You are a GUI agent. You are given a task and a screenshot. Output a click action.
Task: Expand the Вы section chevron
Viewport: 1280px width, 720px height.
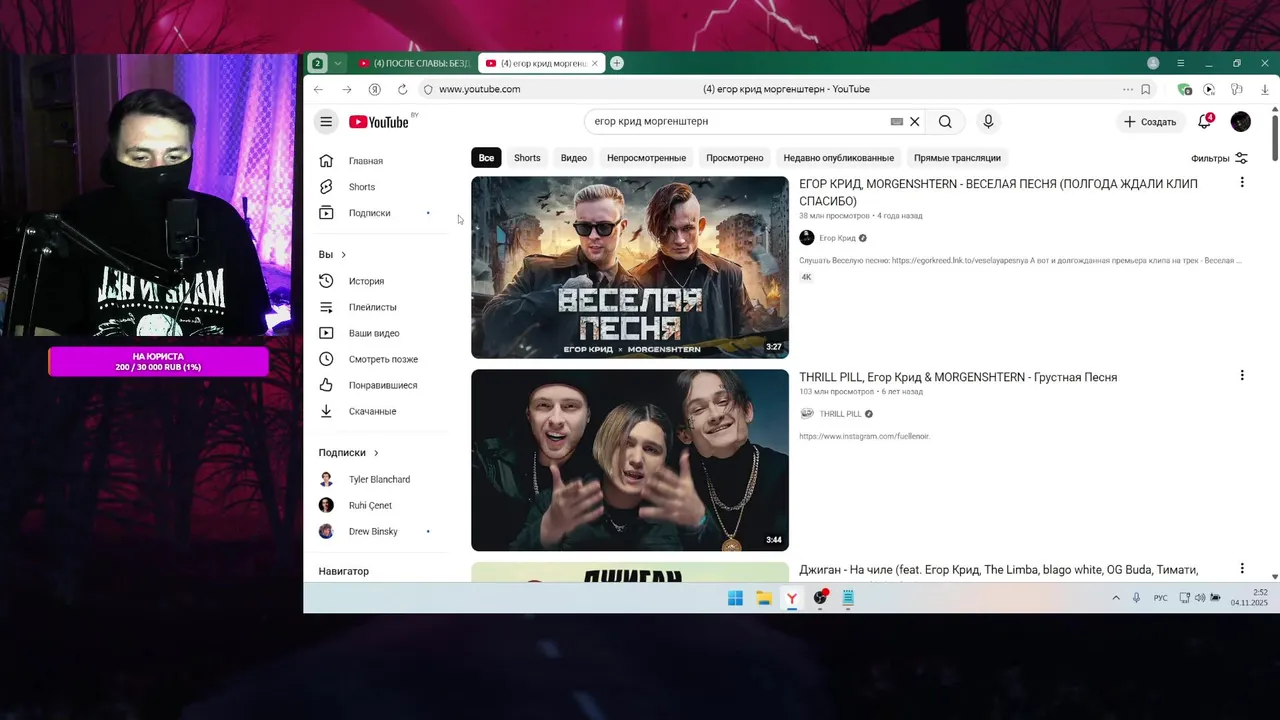pyautogui.click(x=343, y=255)
